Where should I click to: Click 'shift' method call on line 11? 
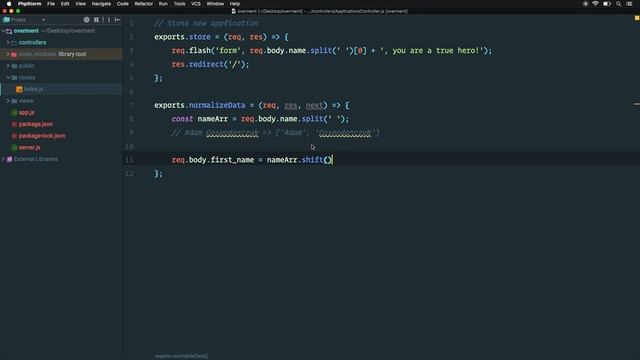pyautogui.click(x=313, y=160)
